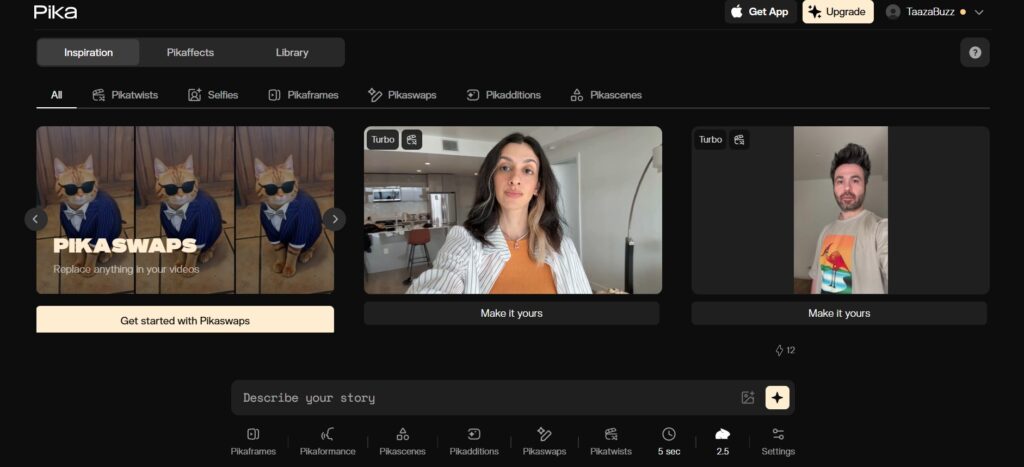Filter by Pikatwists category
The width and height of the screenshot is (1024, 467).
[x=125, y=95]
